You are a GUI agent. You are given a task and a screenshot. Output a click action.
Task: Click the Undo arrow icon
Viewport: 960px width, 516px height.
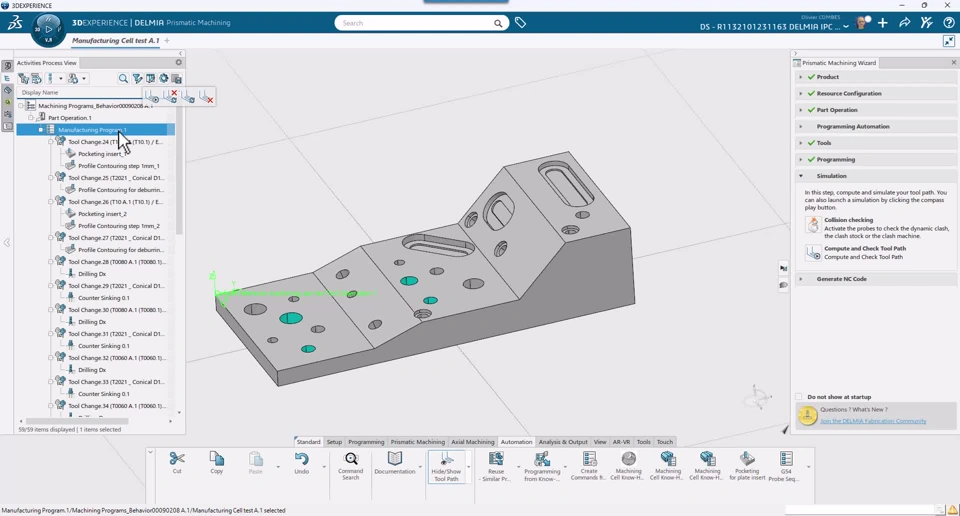[301, 459]
